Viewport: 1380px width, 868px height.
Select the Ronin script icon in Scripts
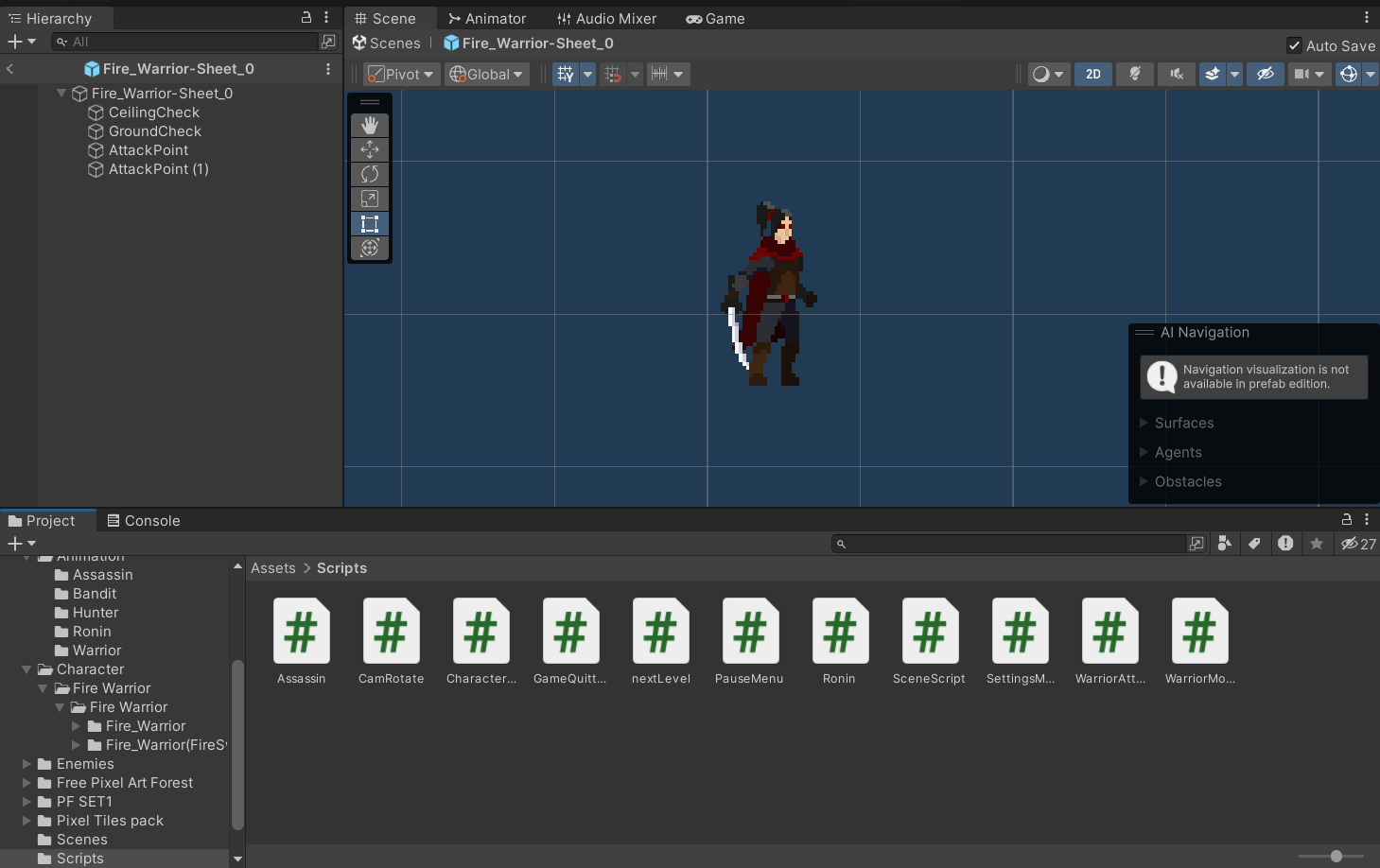point(841,631)
